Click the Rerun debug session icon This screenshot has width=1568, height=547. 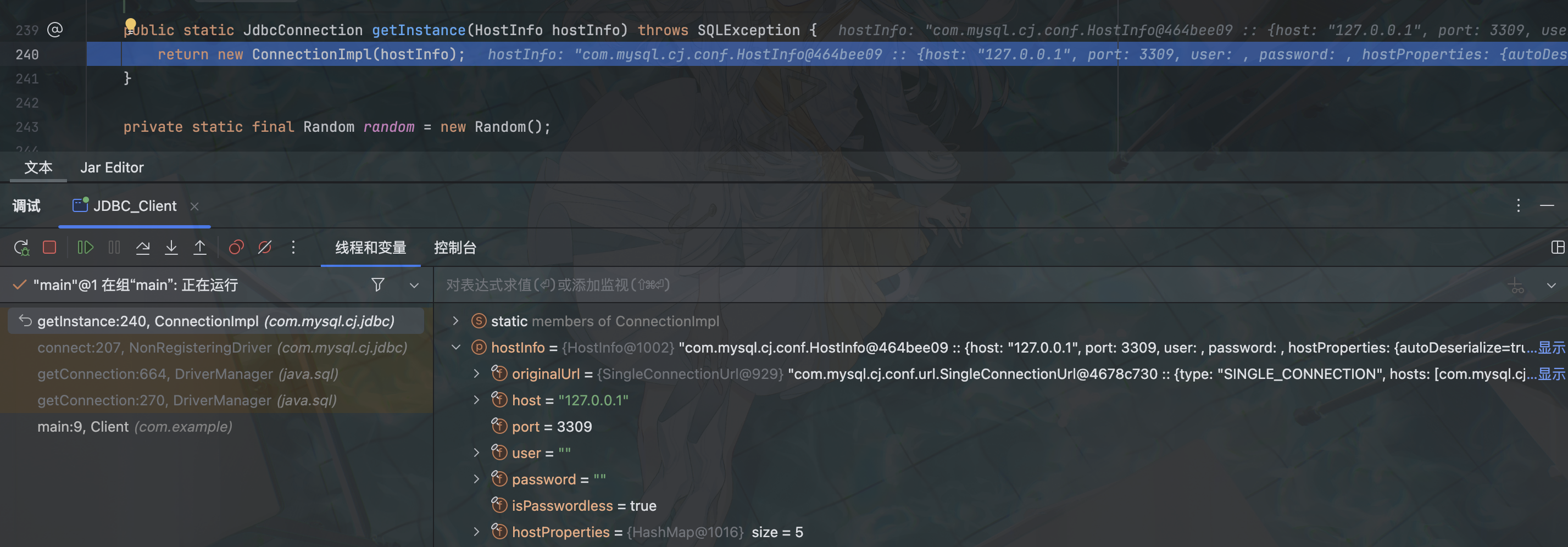point(21,248)
